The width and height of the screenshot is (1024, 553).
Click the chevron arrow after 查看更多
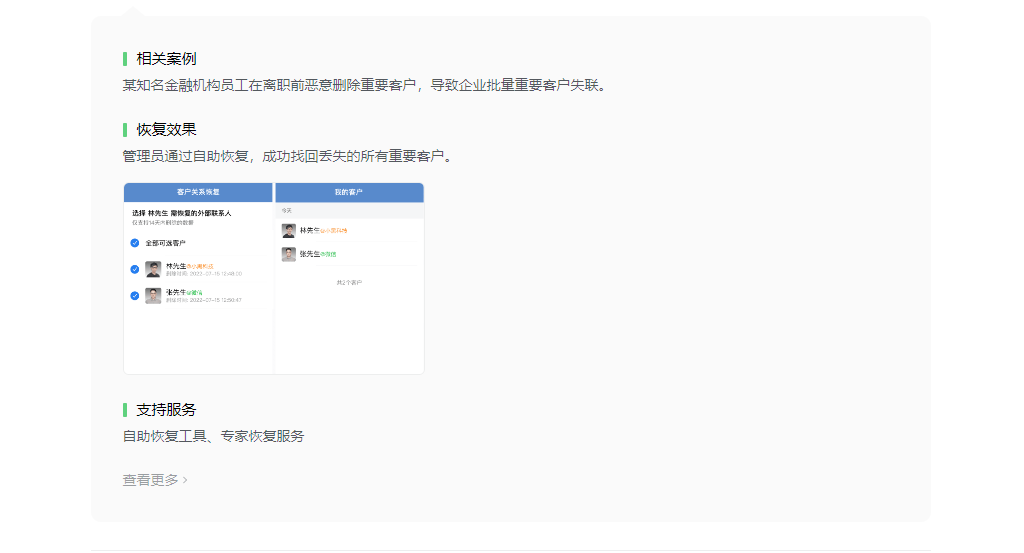click(185, 480)
